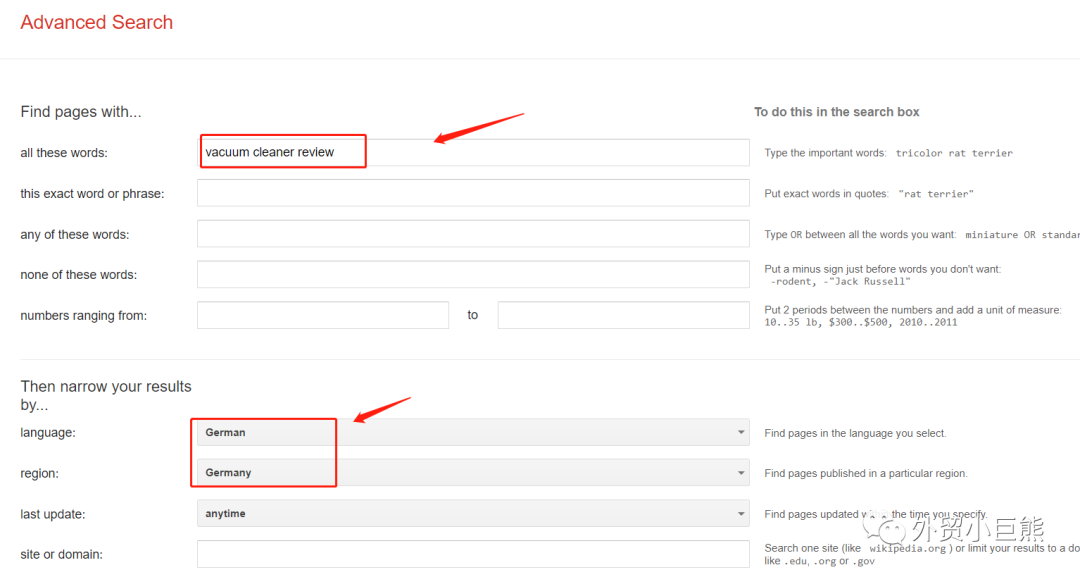Click the 'any of these words' field
The width and height of the screenshot is (1080, 577).
pos(472,234)
